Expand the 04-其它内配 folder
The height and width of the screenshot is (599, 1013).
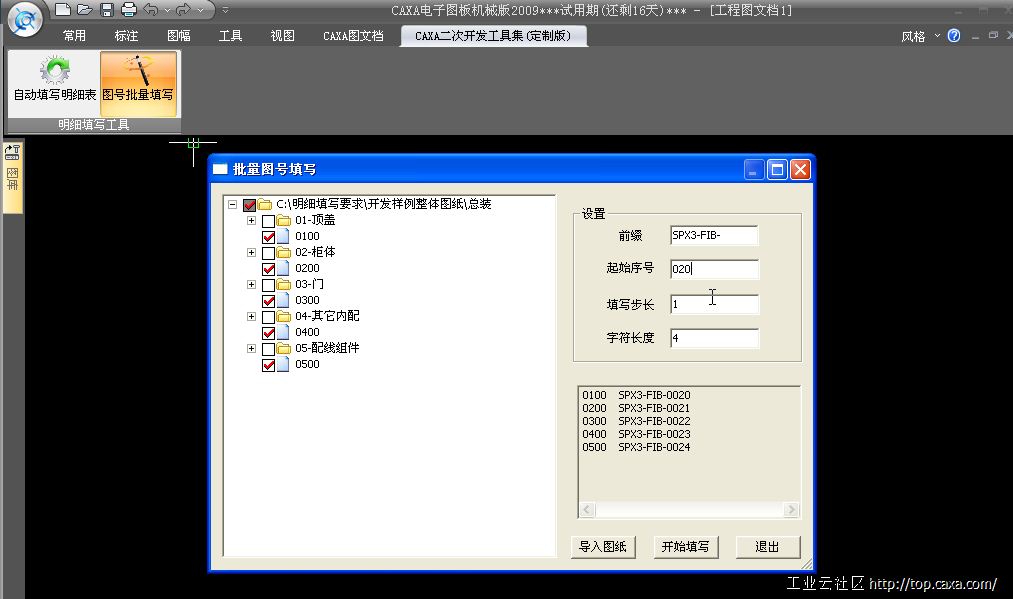(251, 316)
